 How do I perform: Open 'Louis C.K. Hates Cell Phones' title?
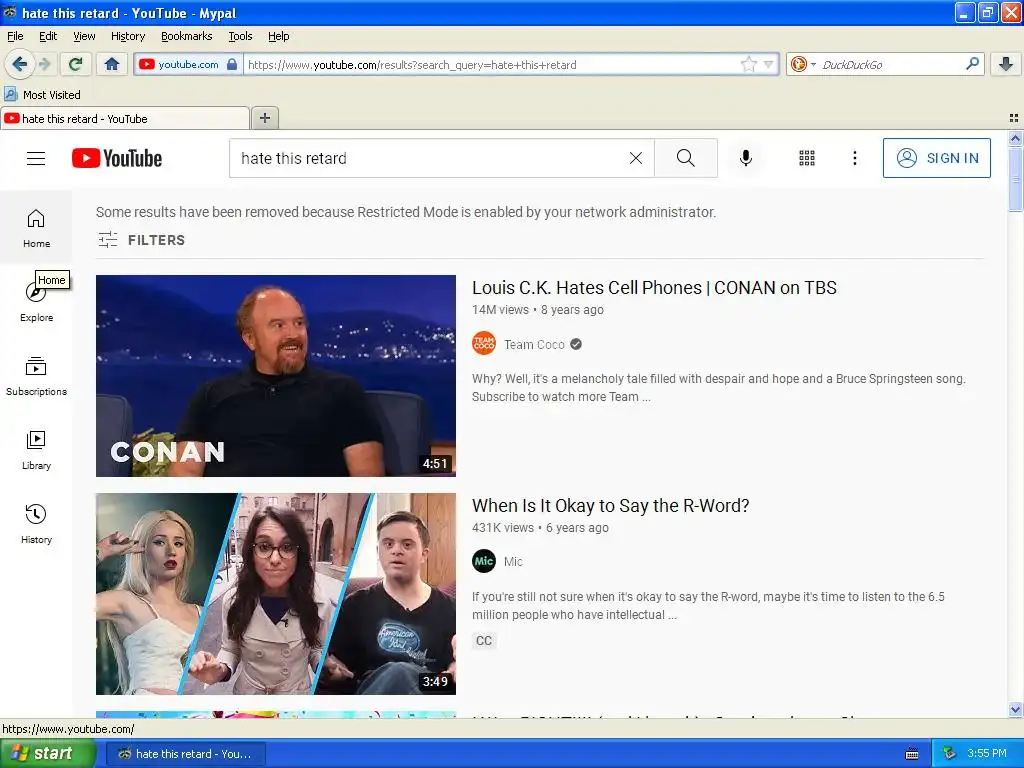[x=654, y=287]
